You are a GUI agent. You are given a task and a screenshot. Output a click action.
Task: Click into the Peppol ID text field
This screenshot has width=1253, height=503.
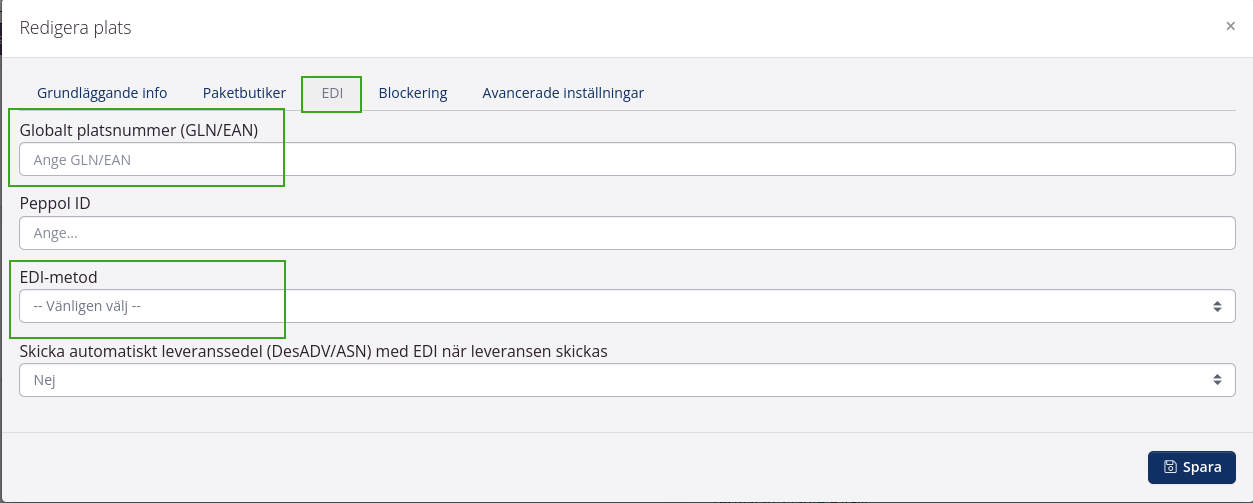tap(627, 233)
